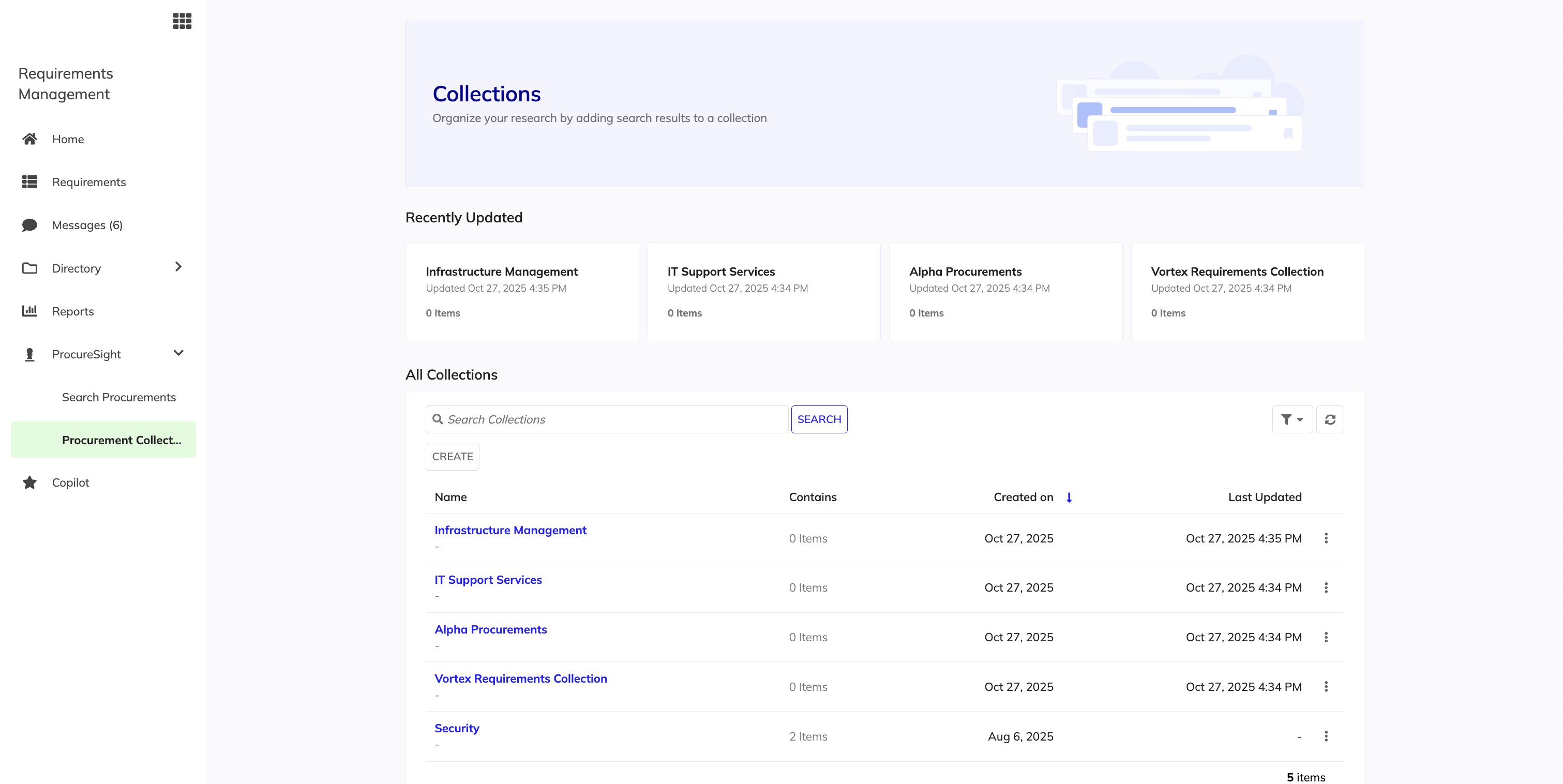The height and width of the screenshot is (784, 1563).
Task: Open Search Procurements submenu item
Action: [119, 398]
